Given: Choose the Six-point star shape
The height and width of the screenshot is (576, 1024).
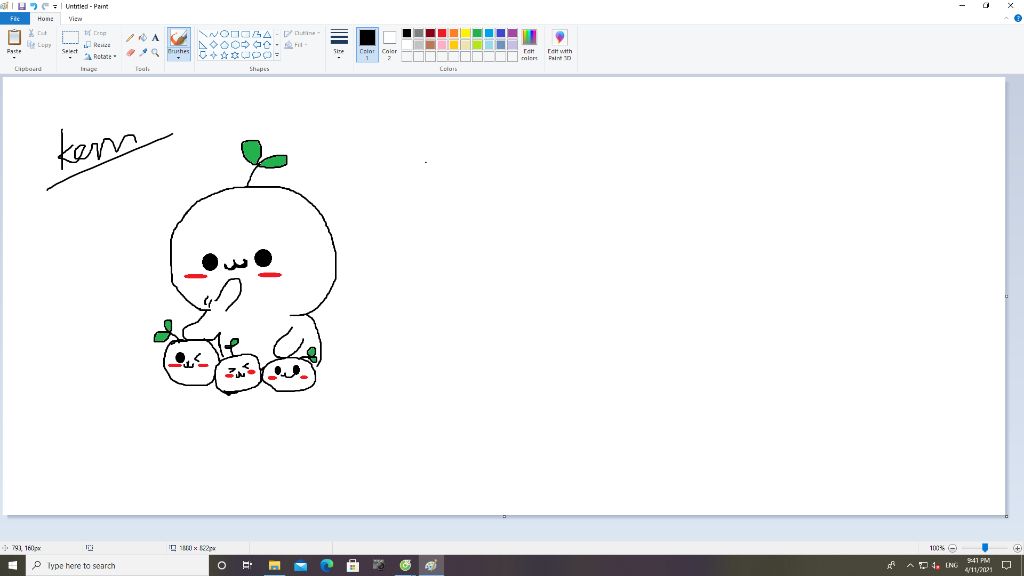Looking at the screenshot, I should (234, 55).
